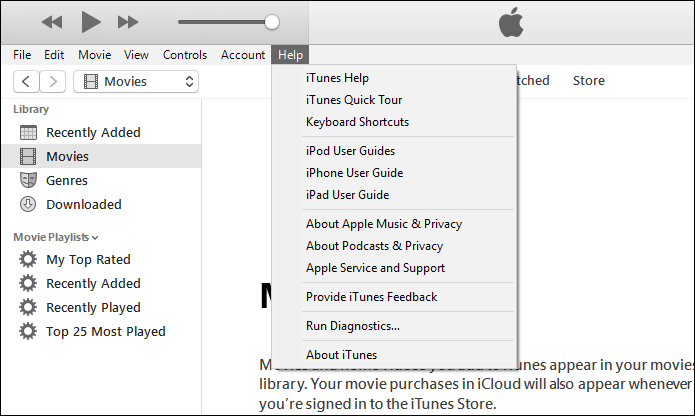Click the rewind playback button
The width and height of the screenshot is (695, 416).
coord(52,22)
